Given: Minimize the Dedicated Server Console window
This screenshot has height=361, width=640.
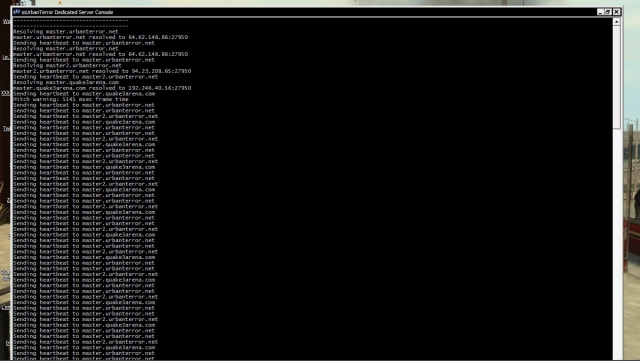Looking at the screenshot, I should click(600, 12).
